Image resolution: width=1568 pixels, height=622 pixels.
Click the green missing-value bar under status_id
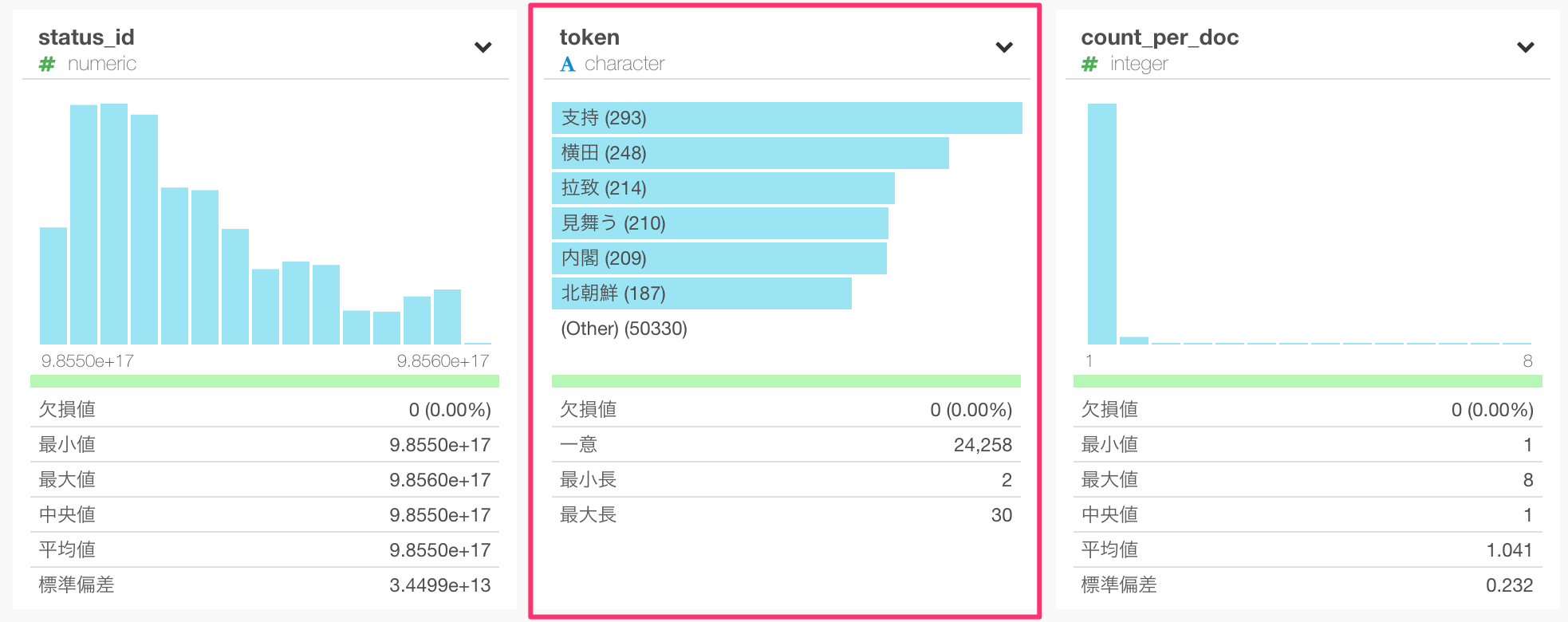coord(264,381)
